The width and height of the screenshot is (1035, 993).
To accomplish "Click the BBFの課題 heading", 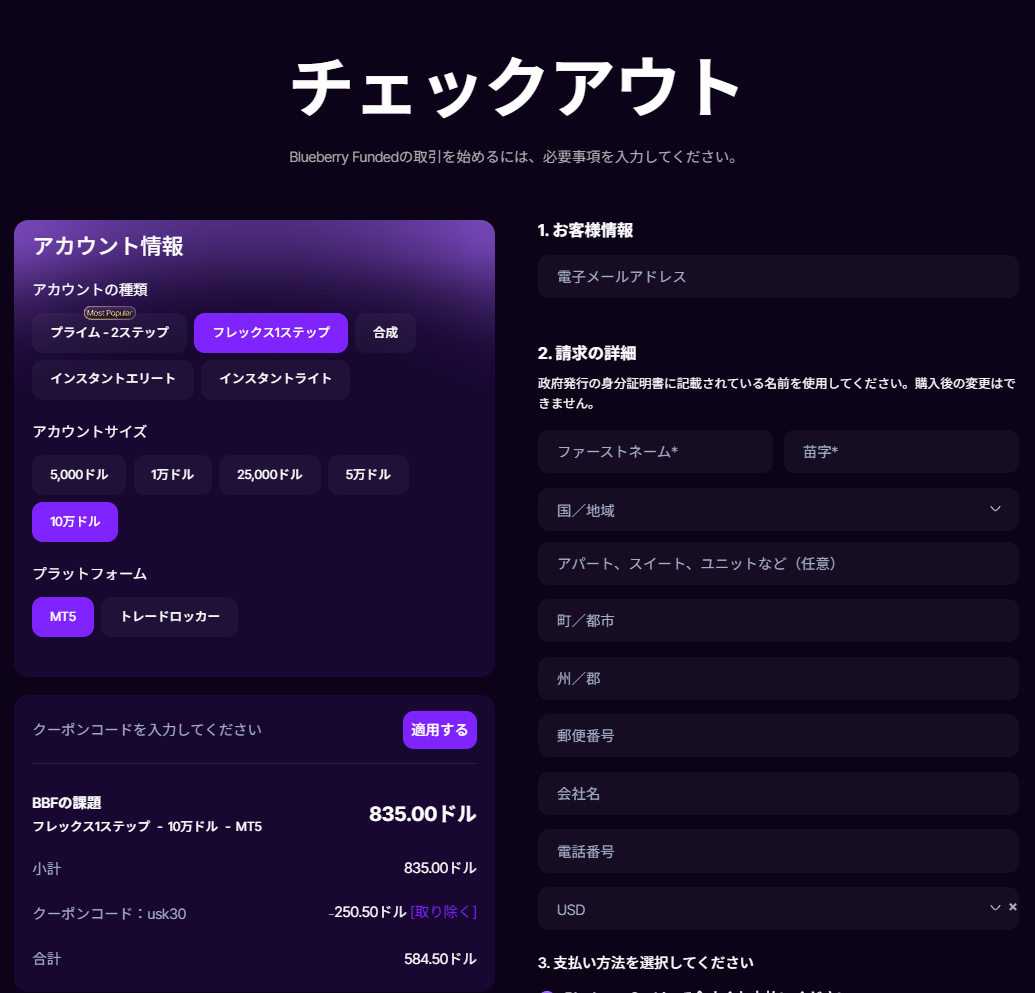I will tap(67, 803).
